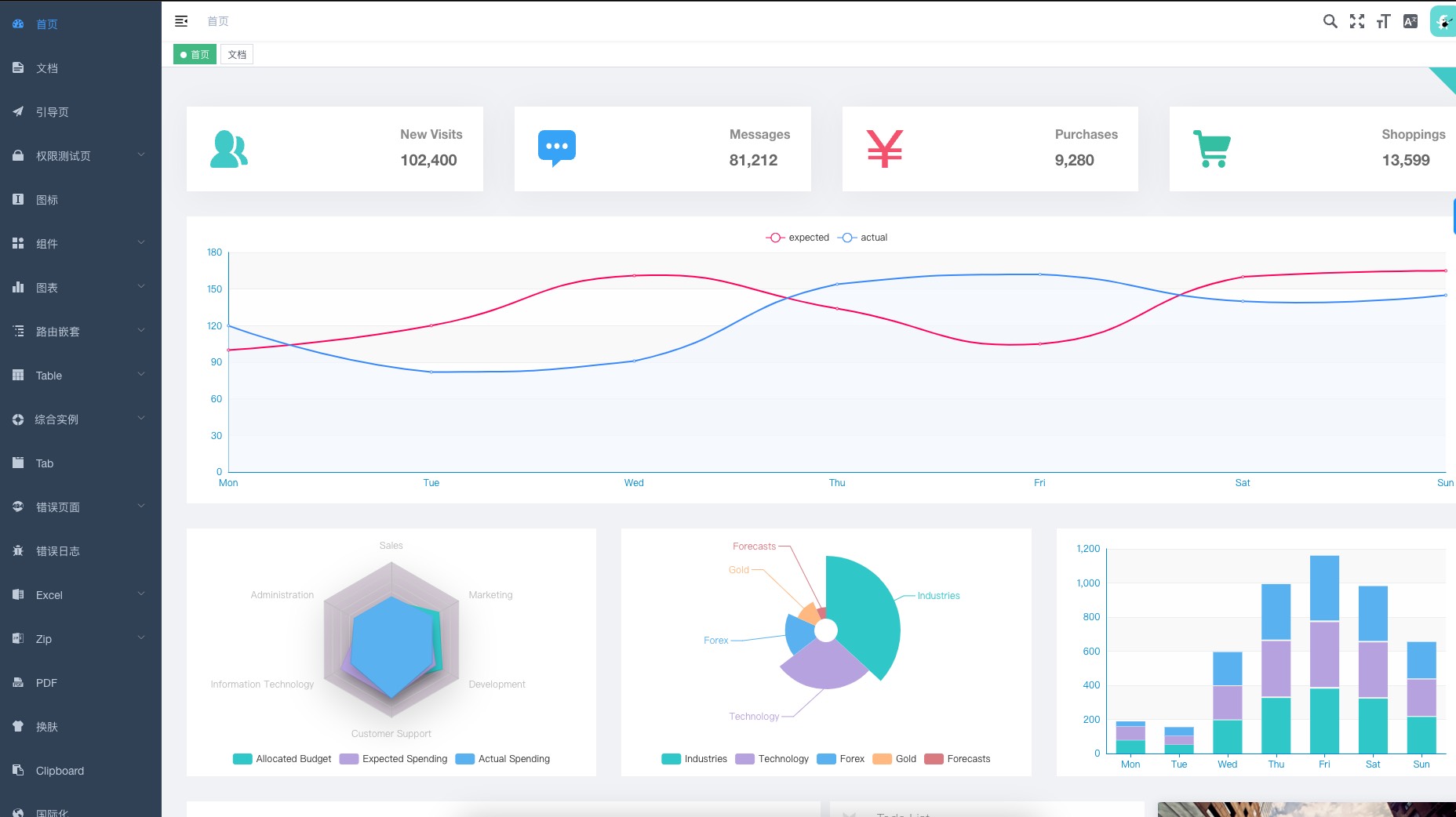Open the 错误日志 sidebar menu item
Screen dimensions: 1456x817
click(x=81, y=551)
